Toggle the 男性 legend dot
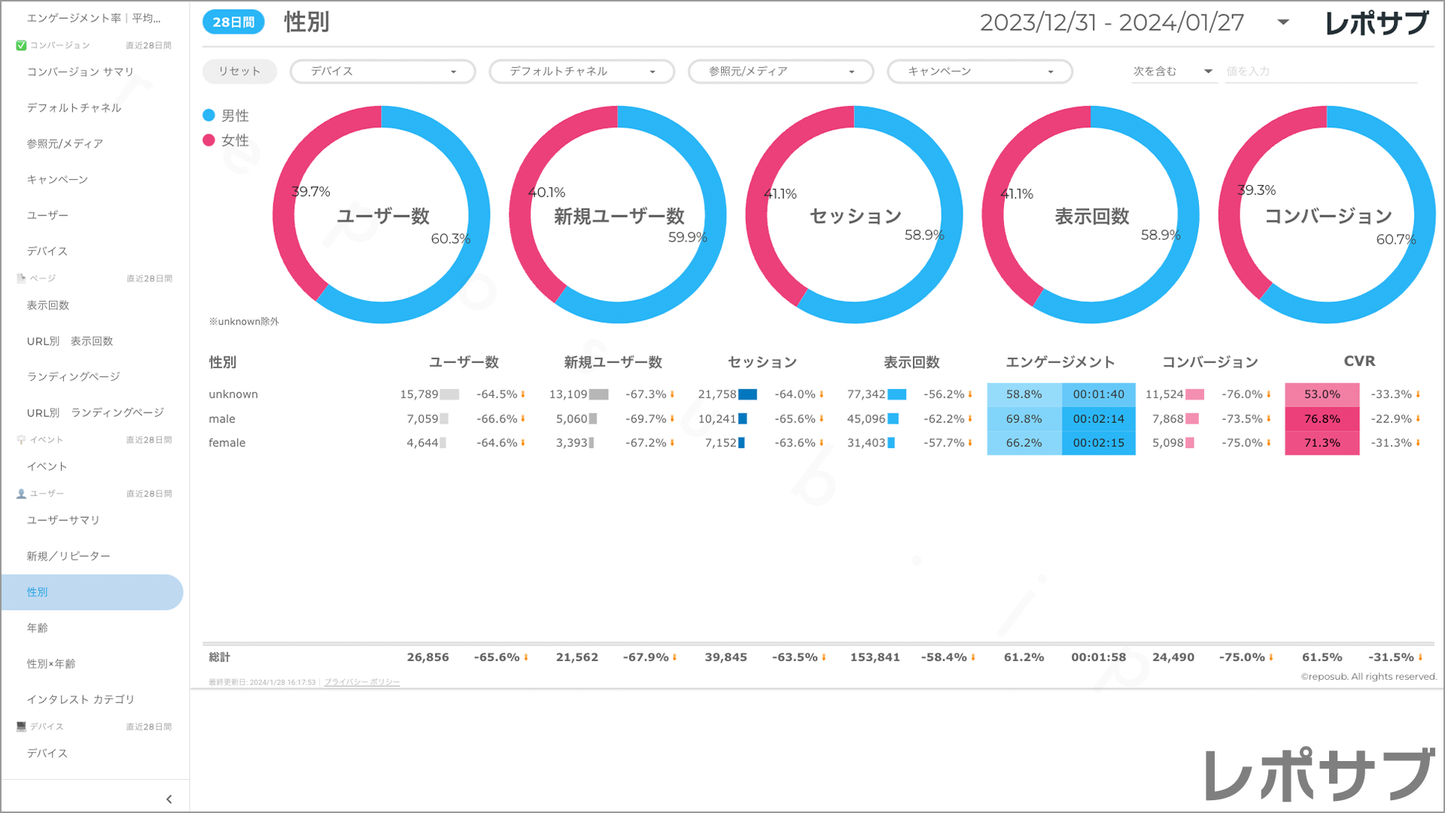 point(209,116)
